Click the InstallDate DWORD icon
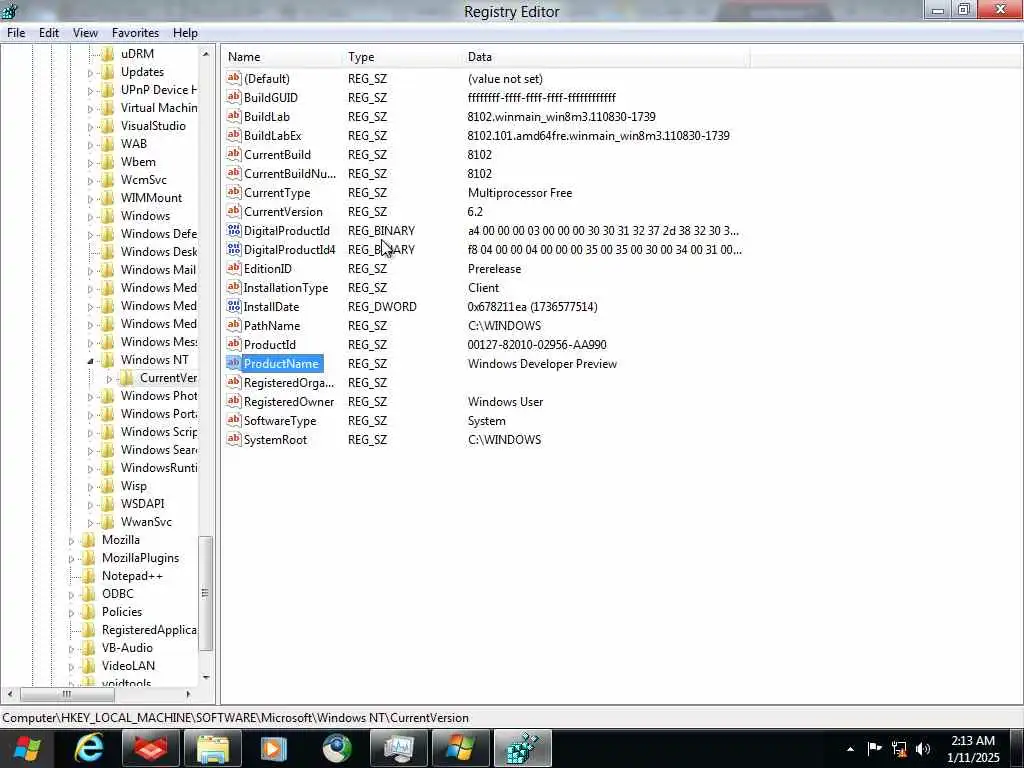Screen dimensions: 1024x768 coord(234,306)
